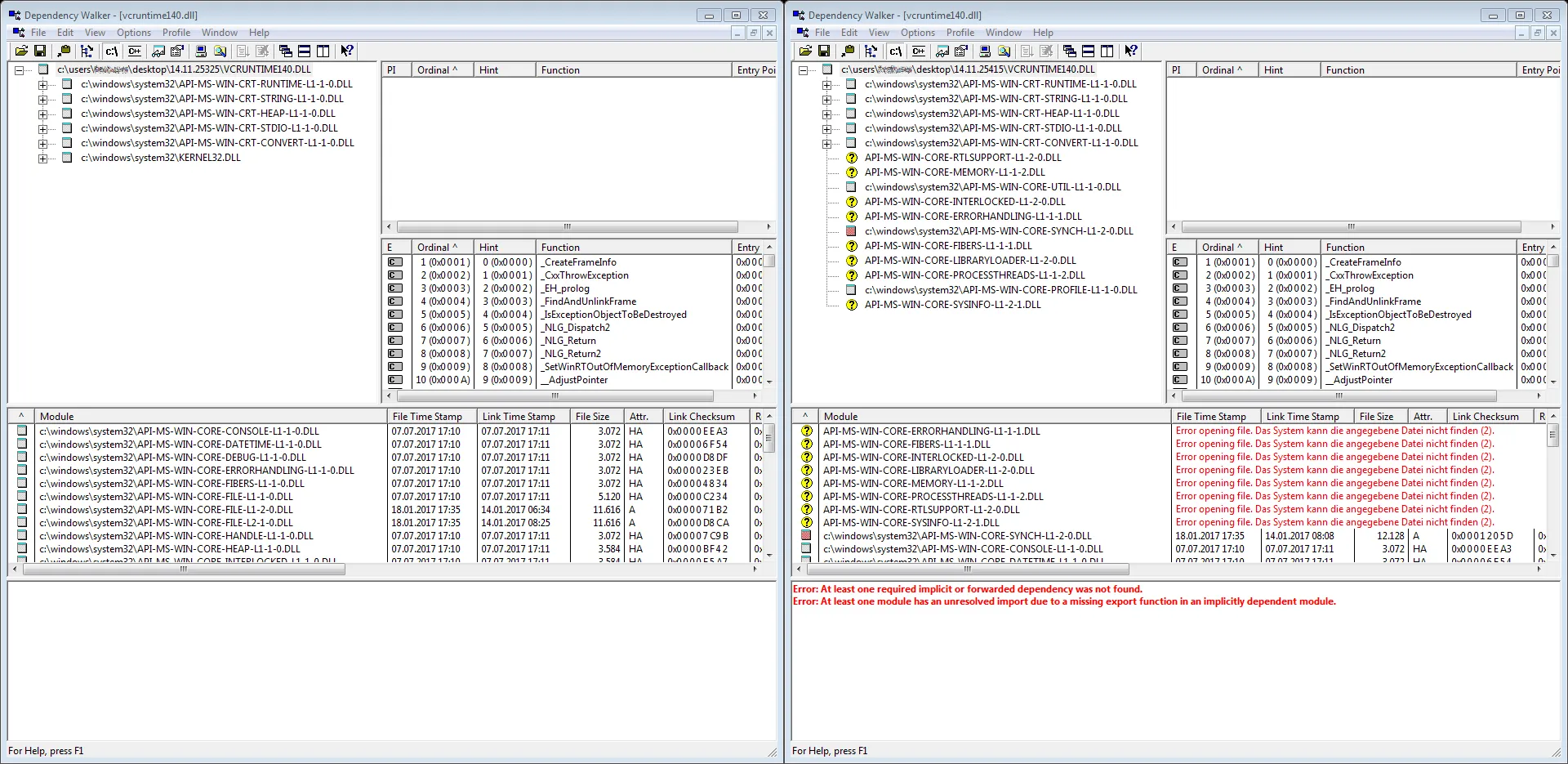1568x764 pixels.
Task: Open Properties icon in left window toolbar
Action: [x=177, y=51]
